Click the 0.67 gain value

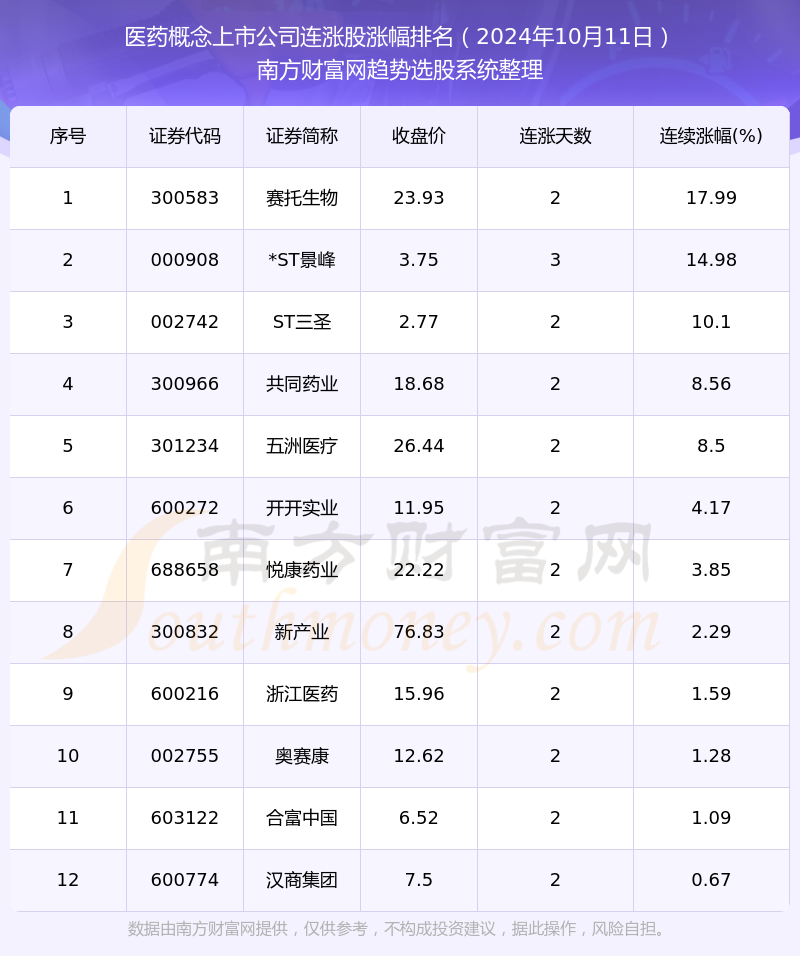point(711,880)
